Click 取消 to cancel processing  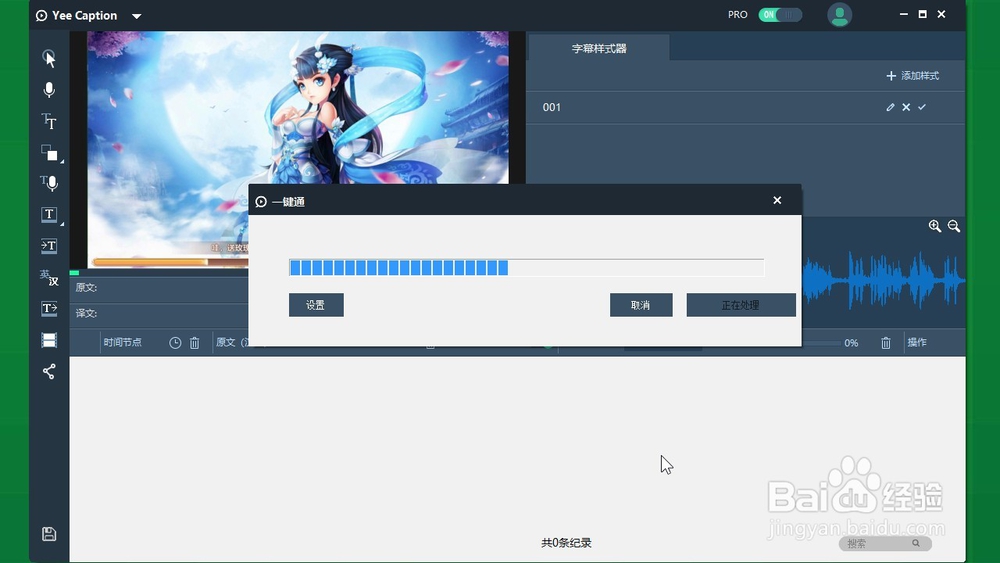point(641,305)
